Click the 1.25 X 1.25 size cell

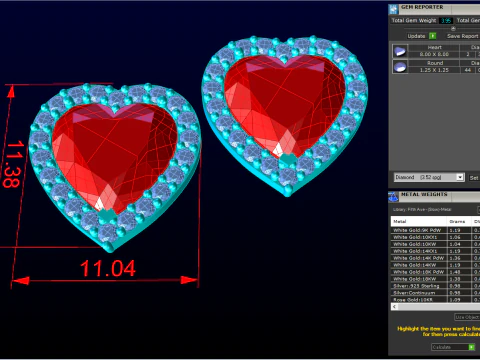(434, 70)
